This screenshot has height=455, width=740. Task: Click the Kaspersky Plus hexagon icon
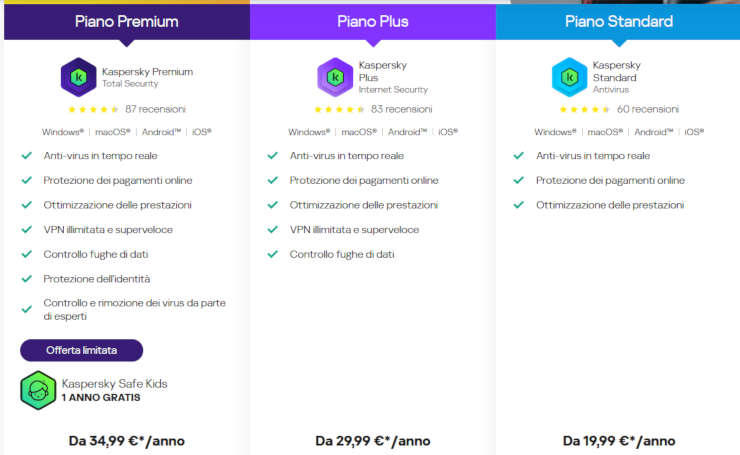tap(335, 77)
